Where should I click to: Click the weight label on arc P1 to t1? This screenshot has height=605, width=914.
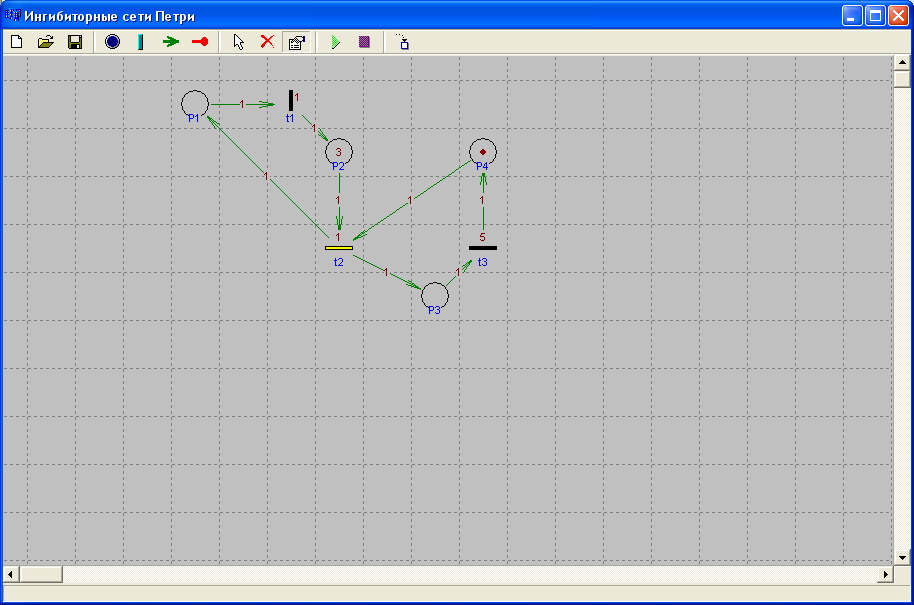242,104
